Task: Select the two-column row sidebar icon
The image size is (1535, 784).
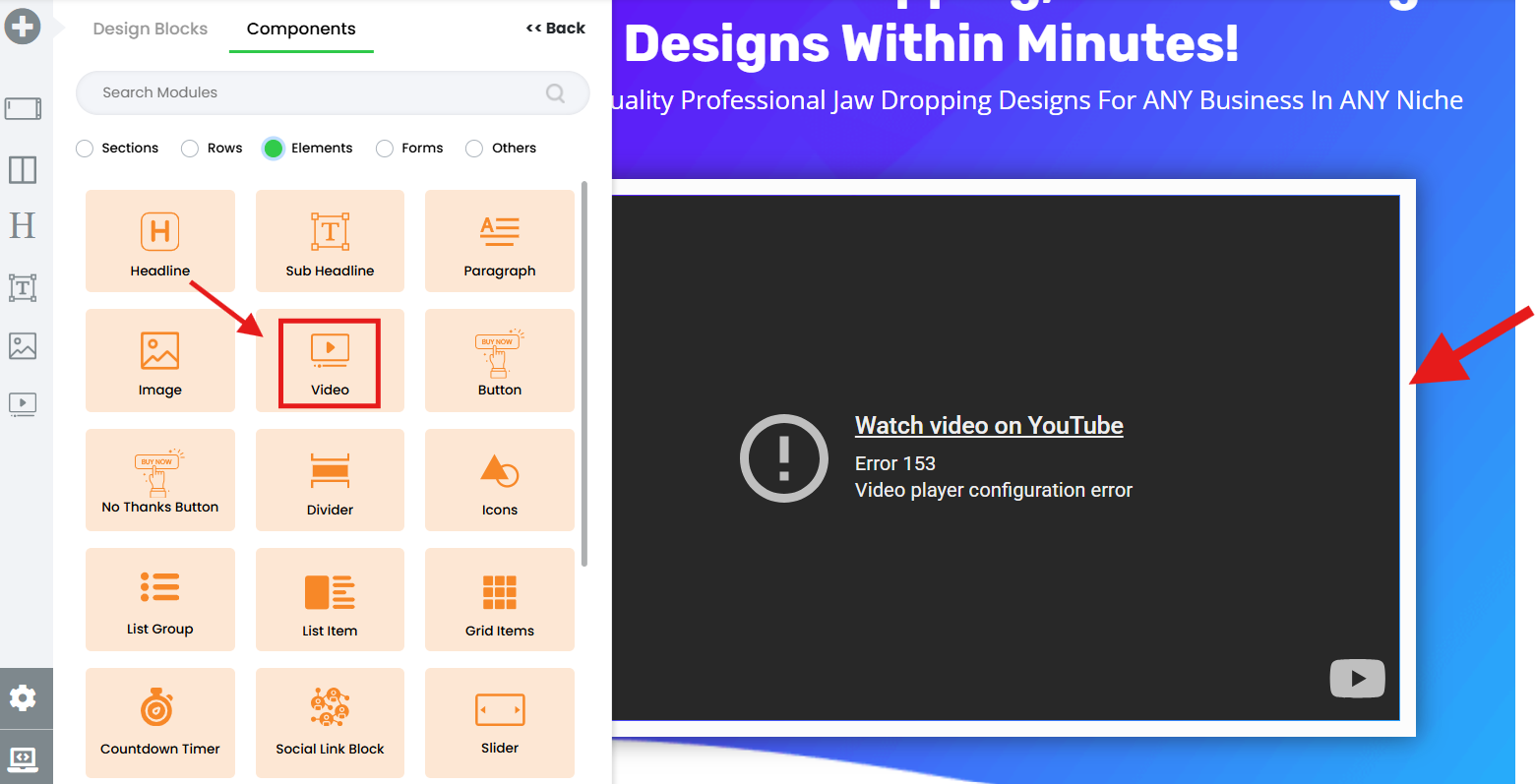Action: (x=23, y=170)
